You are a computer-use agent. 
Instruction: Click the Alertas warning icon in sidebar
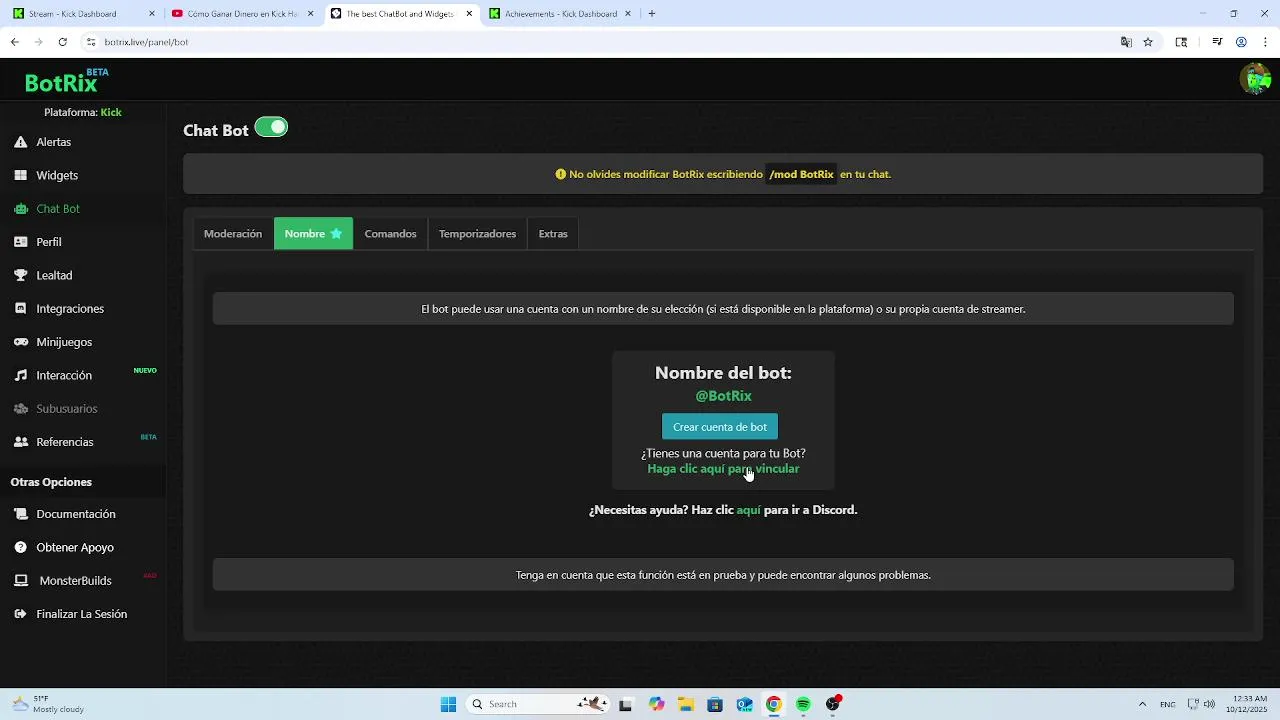[20, 142]
